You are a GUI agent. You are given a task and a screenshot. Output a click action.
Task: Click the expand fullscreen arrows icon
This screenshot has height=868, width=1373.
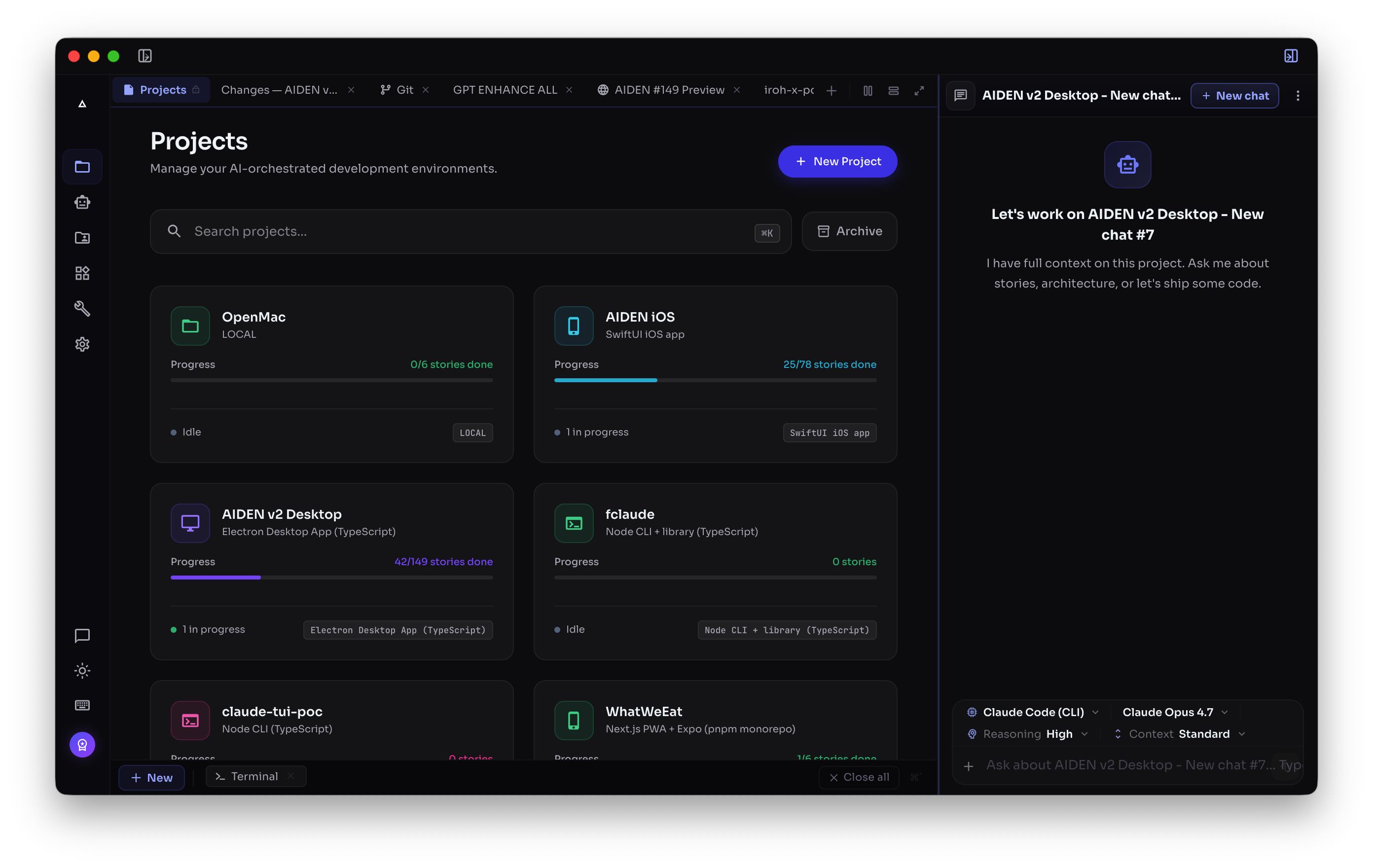tap(919, 90)
